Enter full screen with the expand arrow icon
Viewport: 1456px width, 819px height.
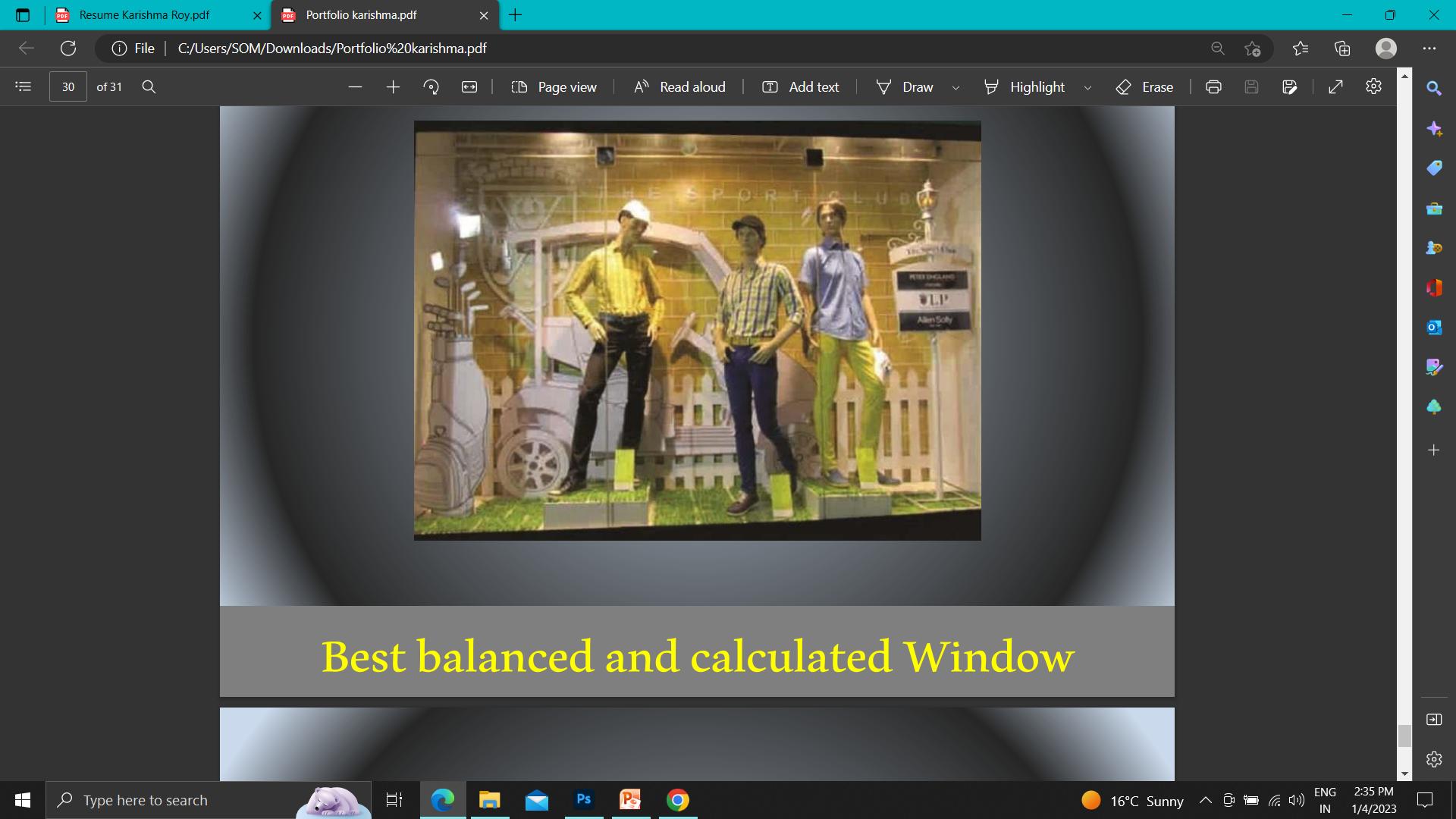[x=1335, y=87]
